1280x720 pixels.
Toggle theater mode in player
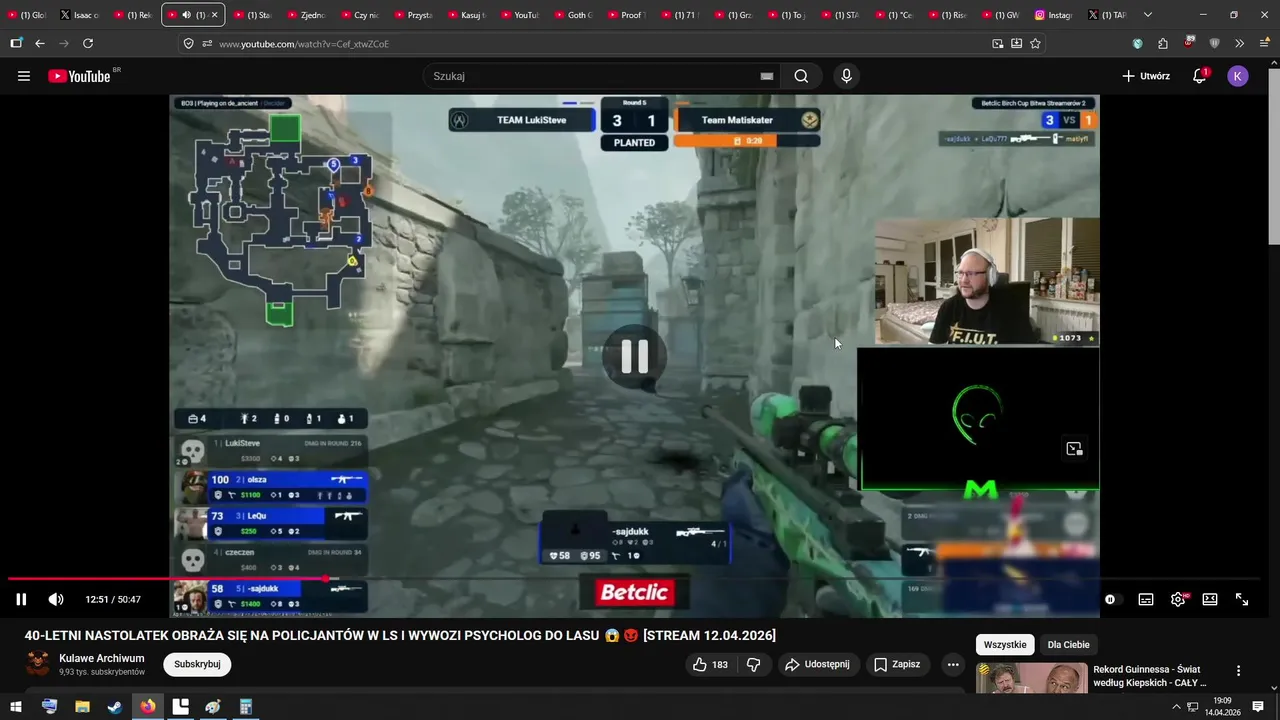(x=1210, y=599)
